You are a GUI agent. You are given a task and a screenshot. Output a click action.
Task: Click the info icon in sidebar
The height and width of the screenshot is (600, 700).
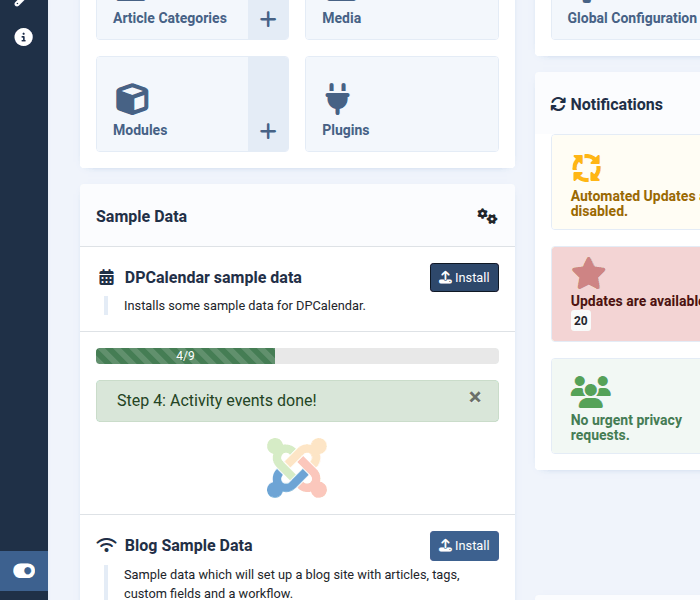(24, 37)
